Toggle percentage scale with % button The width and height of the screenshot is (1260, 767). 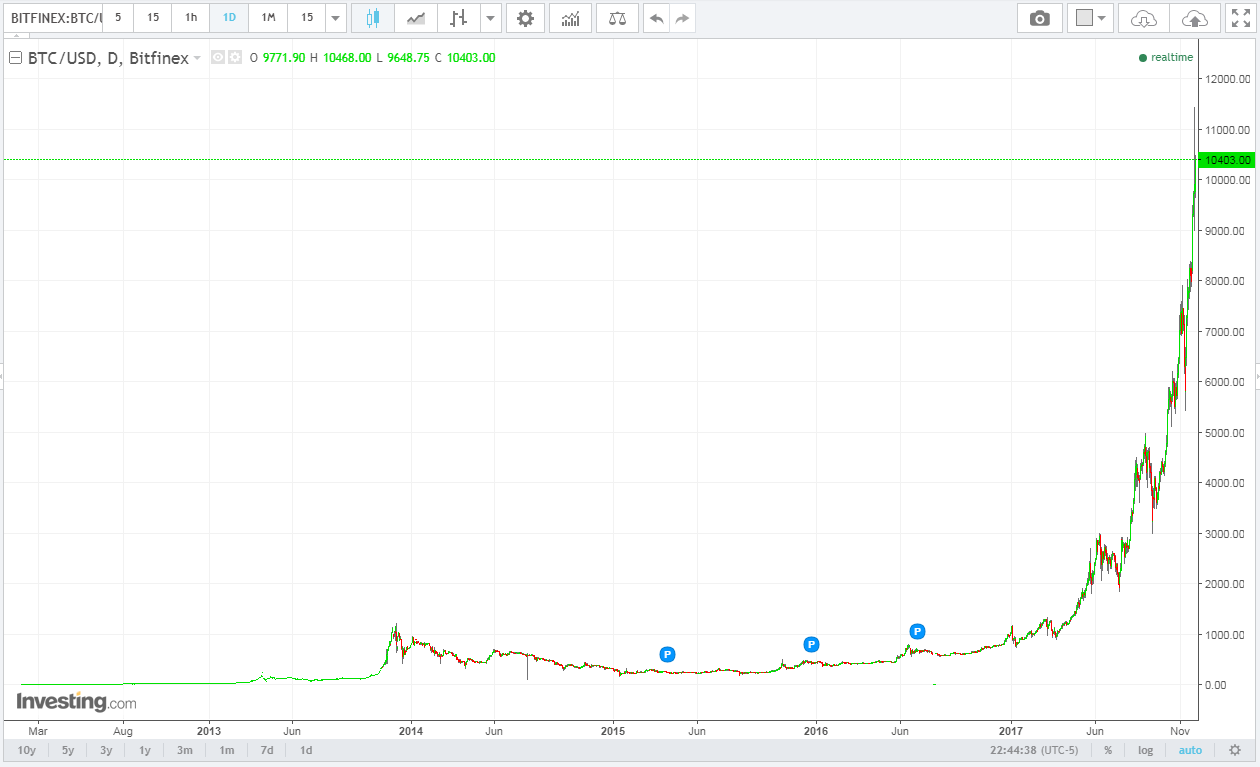[1108, 750]
